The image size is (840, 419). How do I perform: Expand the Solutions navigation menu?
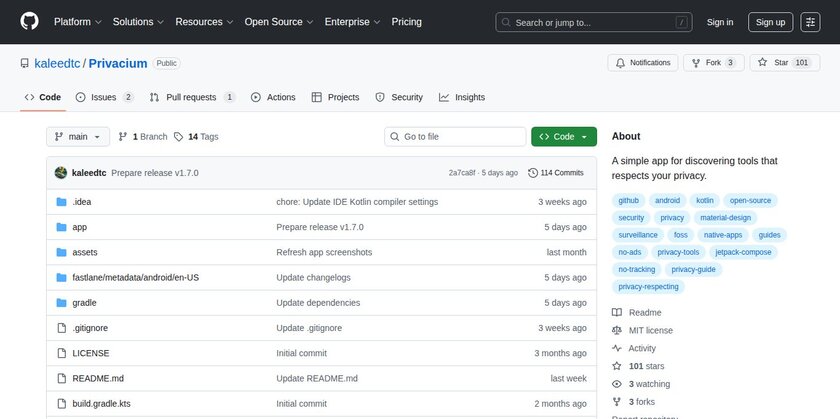[x=138, y=21]
